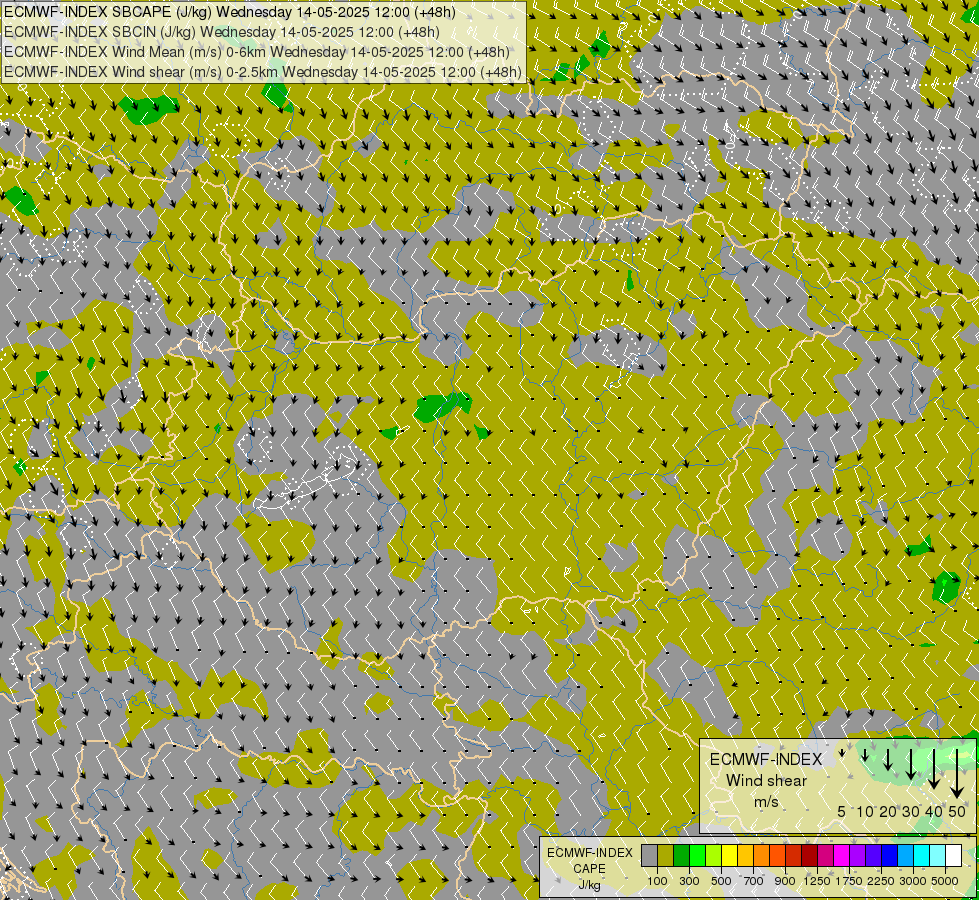
Task: Click the magenta CAPE swatch before 1750
Action: 842,855
